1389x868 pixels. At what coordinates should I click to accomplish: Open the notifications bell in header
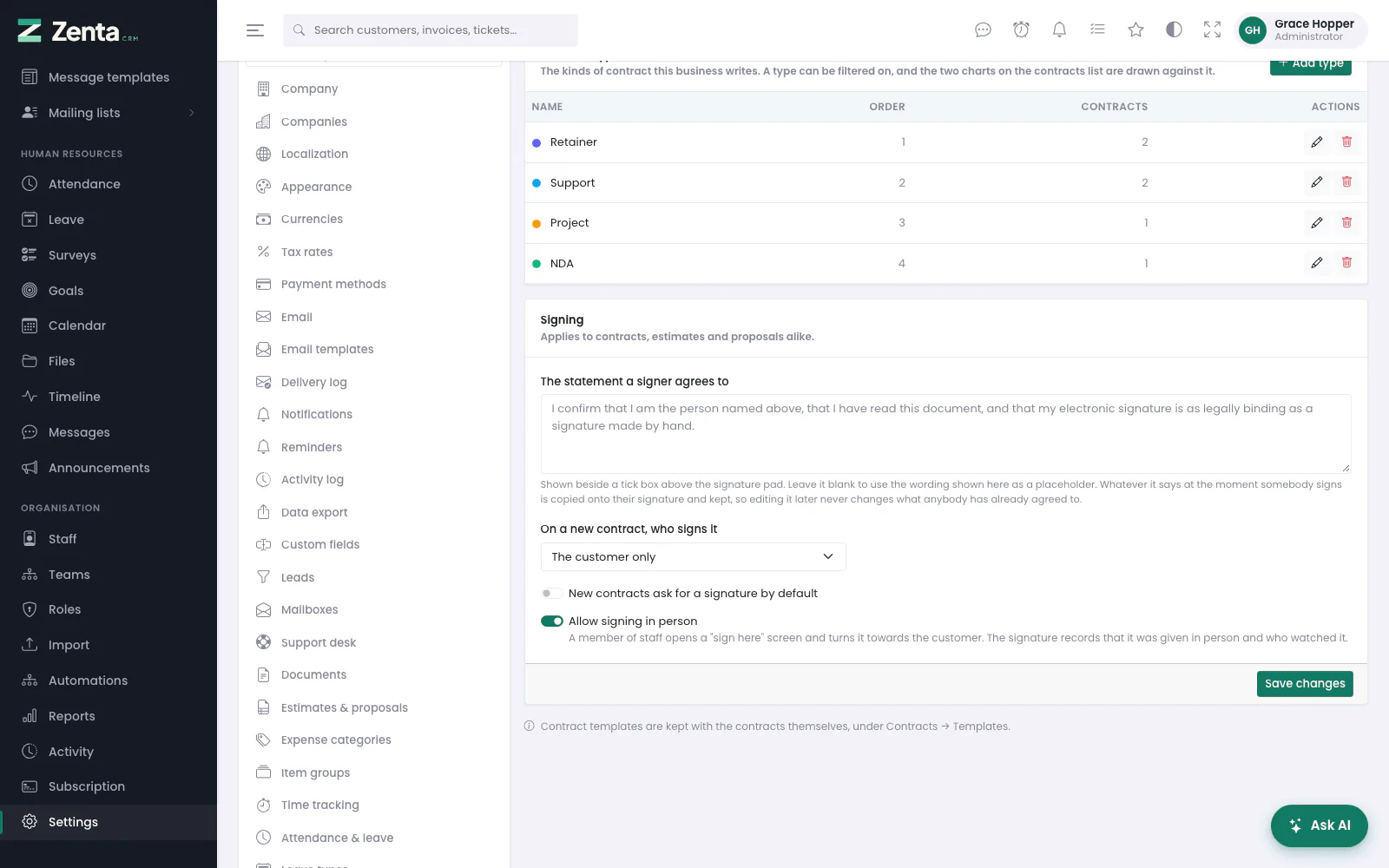pos(1059,30)
